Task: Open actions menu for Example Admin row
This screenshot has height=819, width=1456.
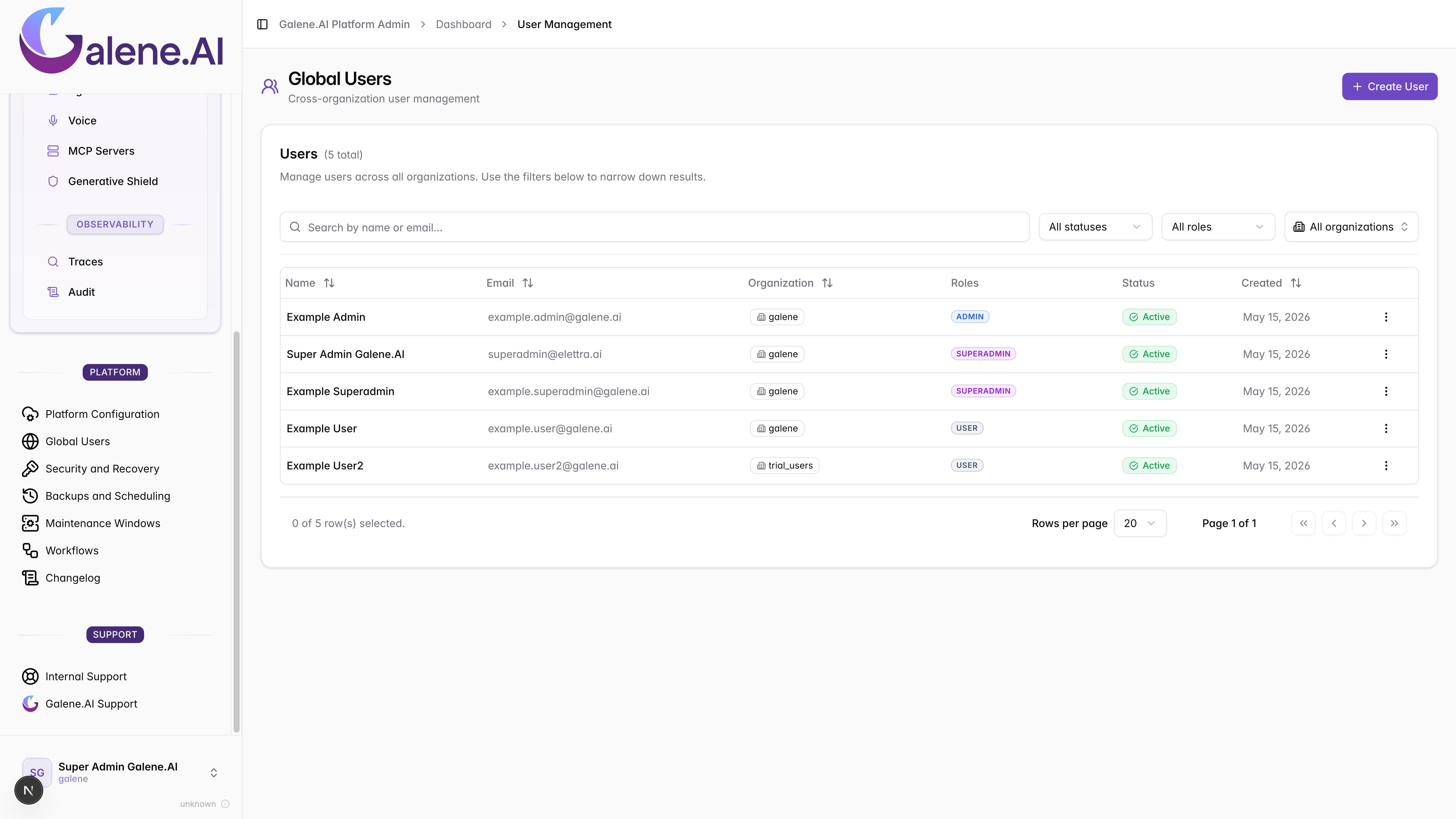Action: [x=1386, y=317]
